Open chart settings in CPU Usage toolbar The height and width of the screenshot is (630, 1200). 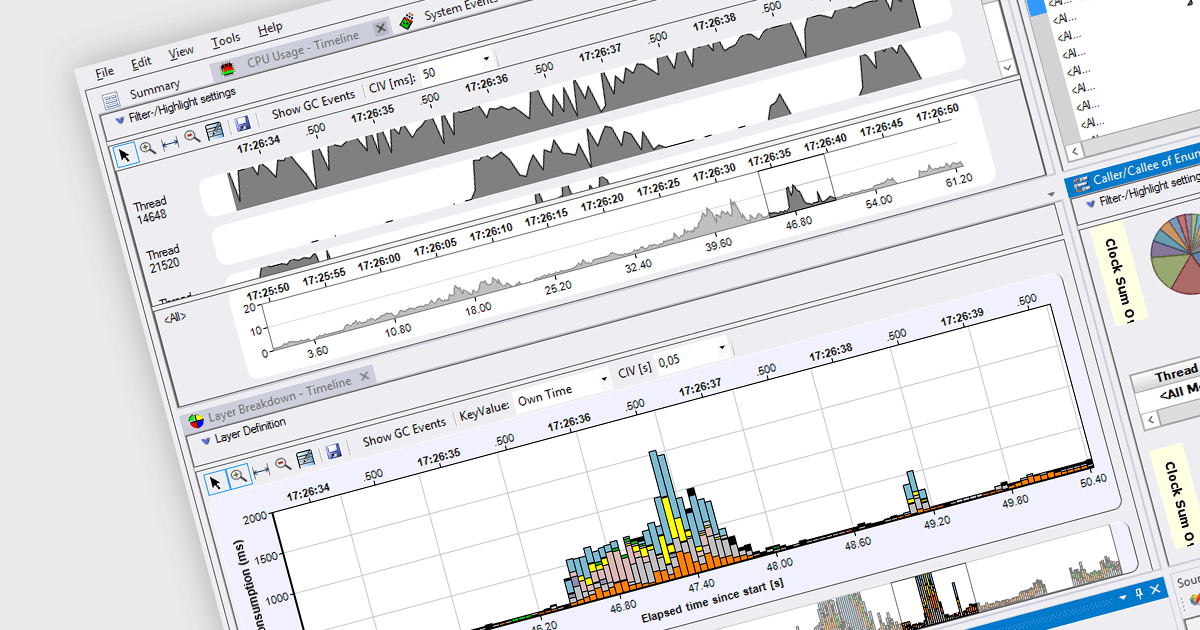pos(214,130)
